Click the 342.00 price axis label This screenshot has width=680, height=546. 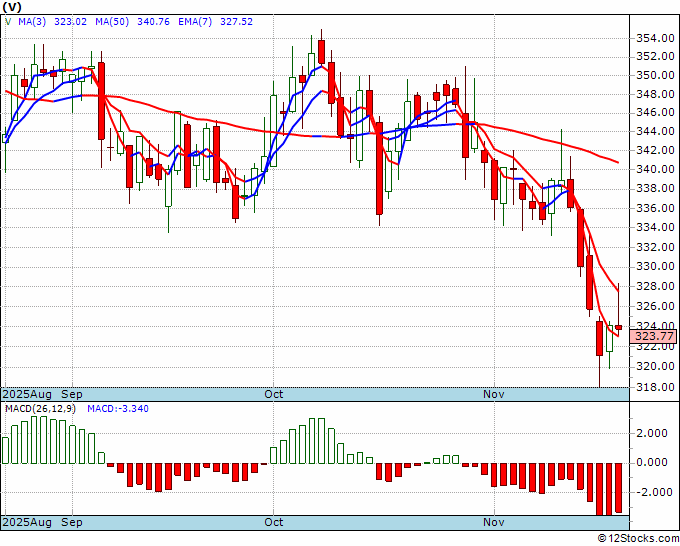coord(655,150)
